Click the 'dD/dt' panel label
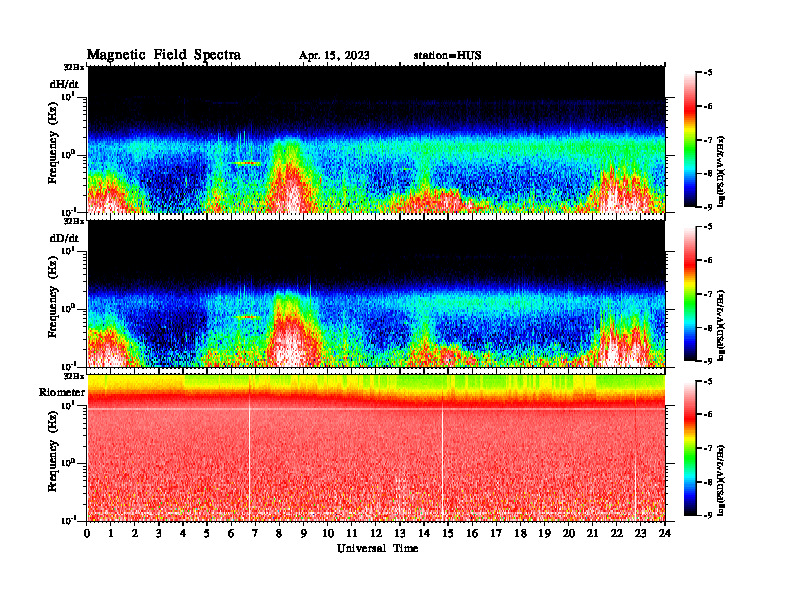 click(x=64, y=238)
